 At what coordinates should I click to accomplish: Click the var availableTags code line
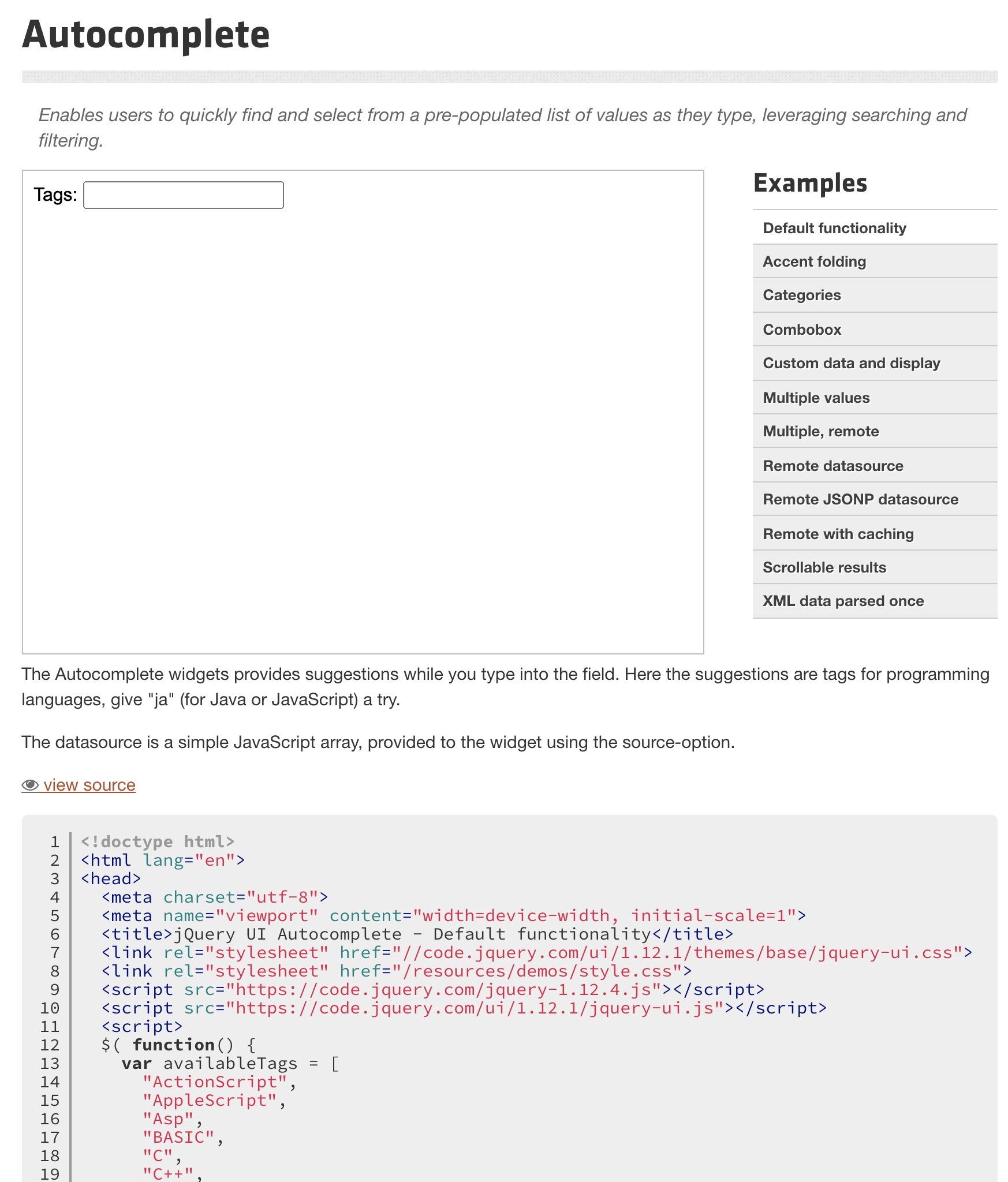pyautogui.click(x=230, y=1063)
